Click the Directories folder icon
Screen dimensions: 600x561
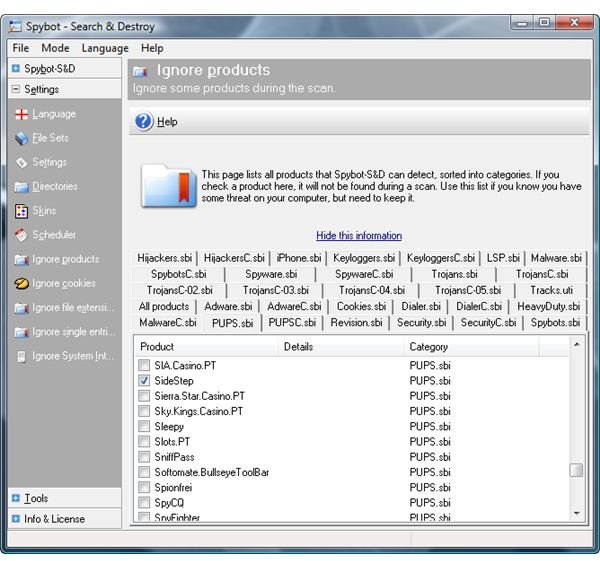21,187
